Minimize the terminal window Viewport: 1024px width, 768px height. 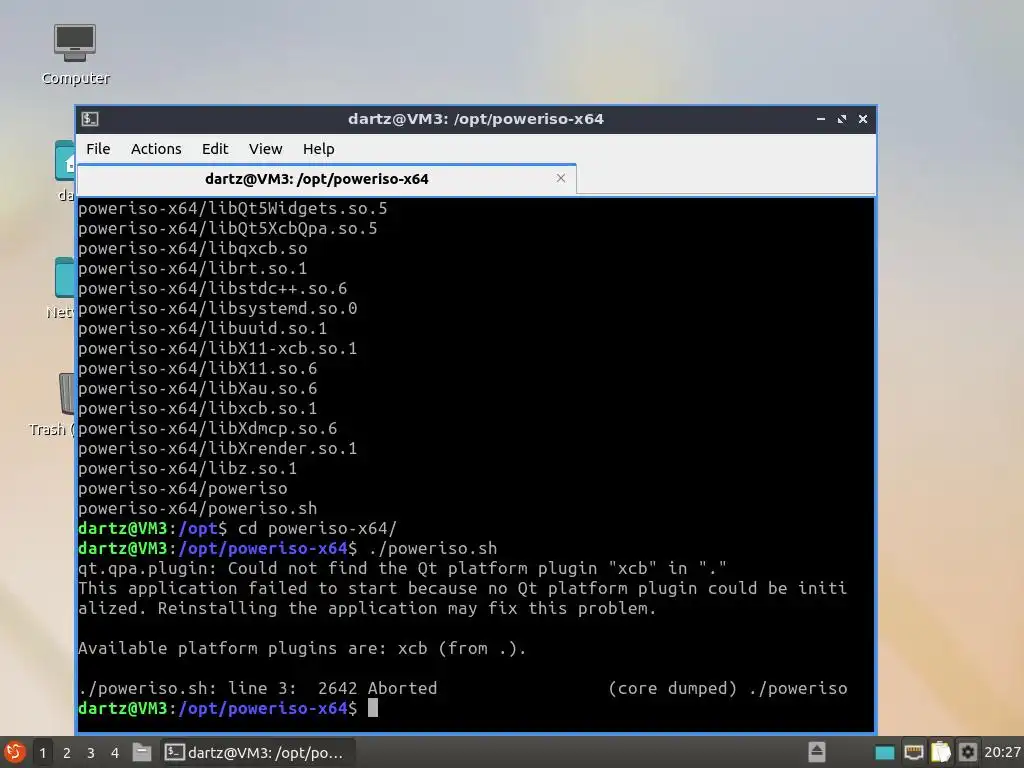[821, 119]
